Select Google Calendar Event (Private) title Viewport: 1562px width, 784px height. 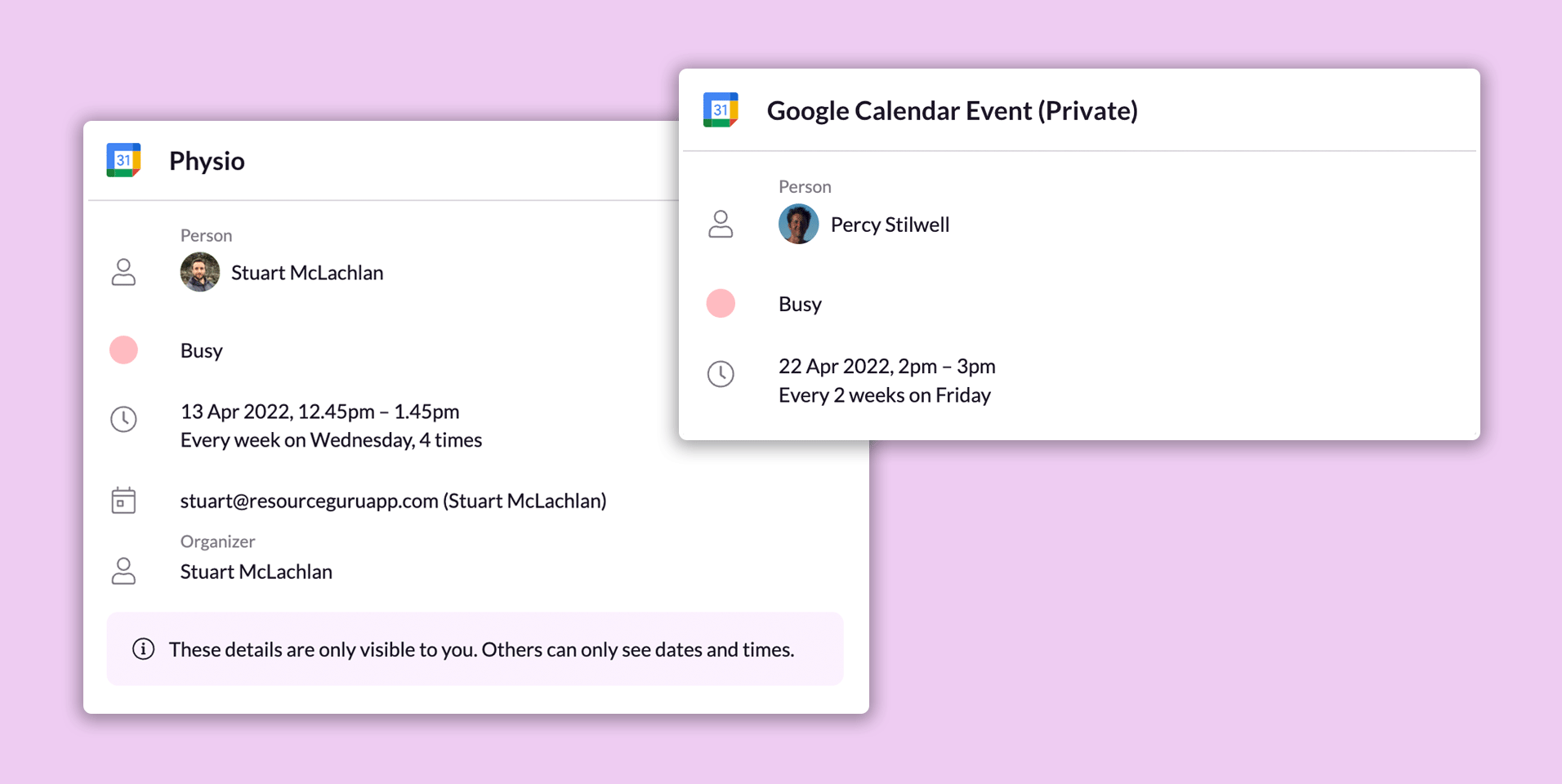(x=953, y=110)
